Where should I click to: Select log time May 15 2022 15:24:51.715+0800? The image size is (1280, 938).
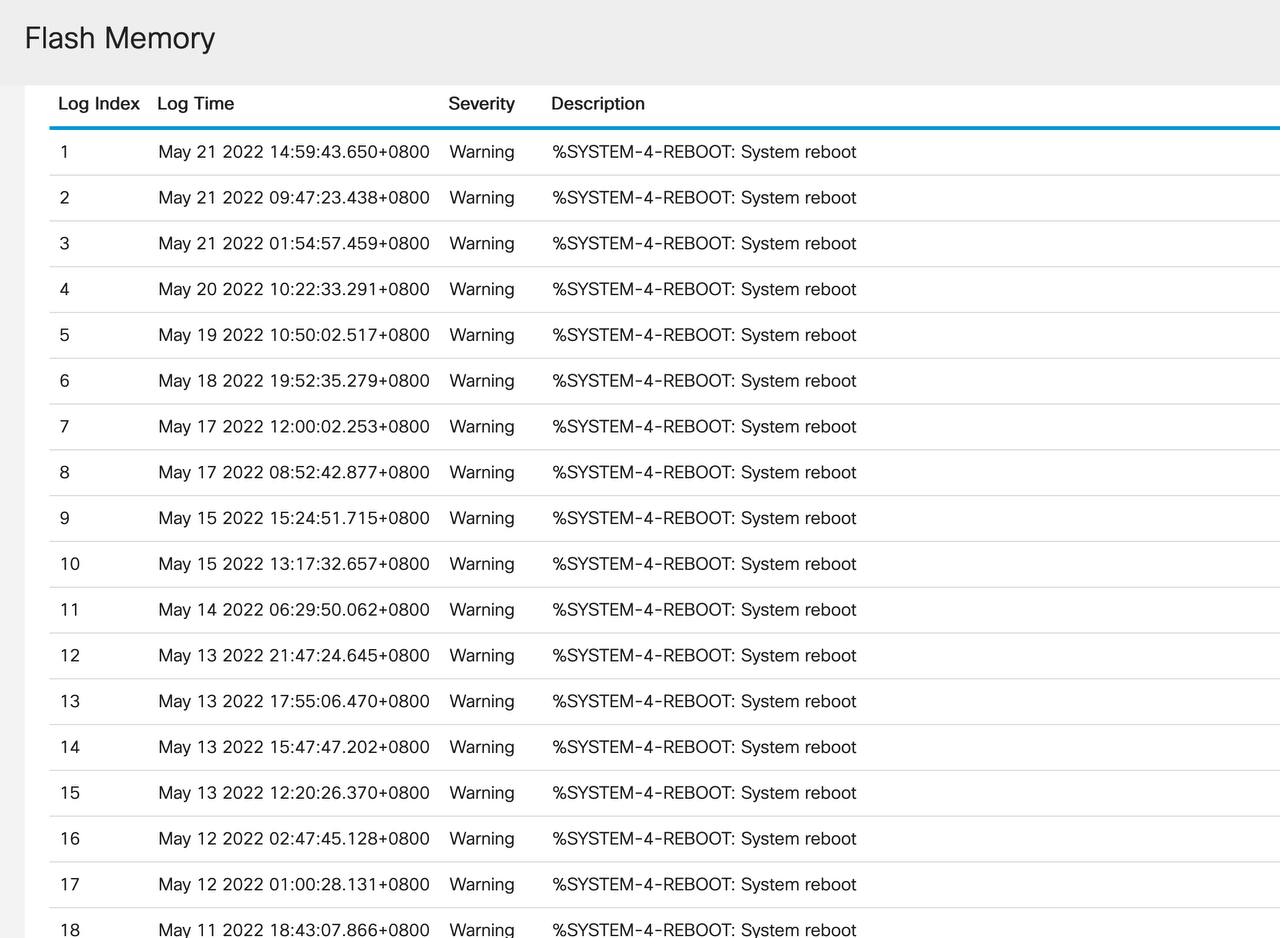coord(294,518)
